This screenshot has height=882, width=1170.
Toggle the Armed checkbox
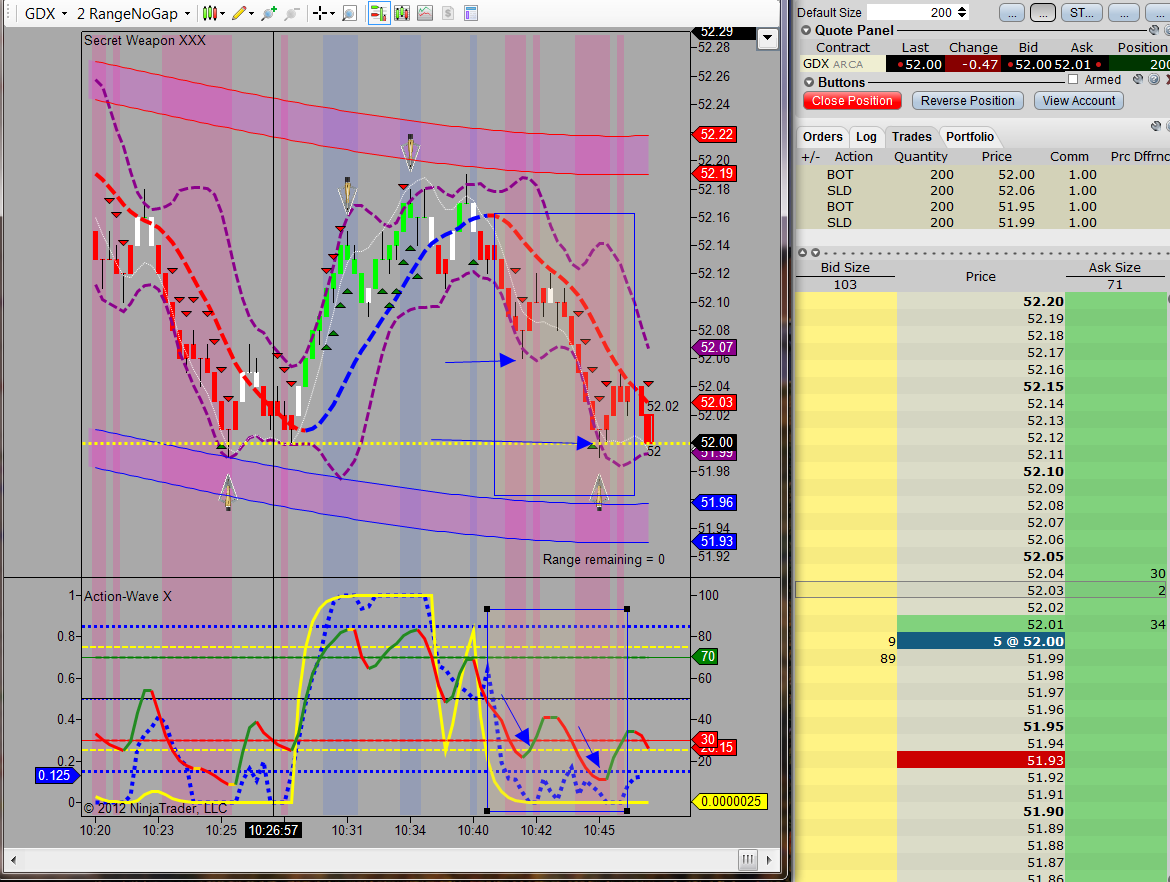point(1073,79)
